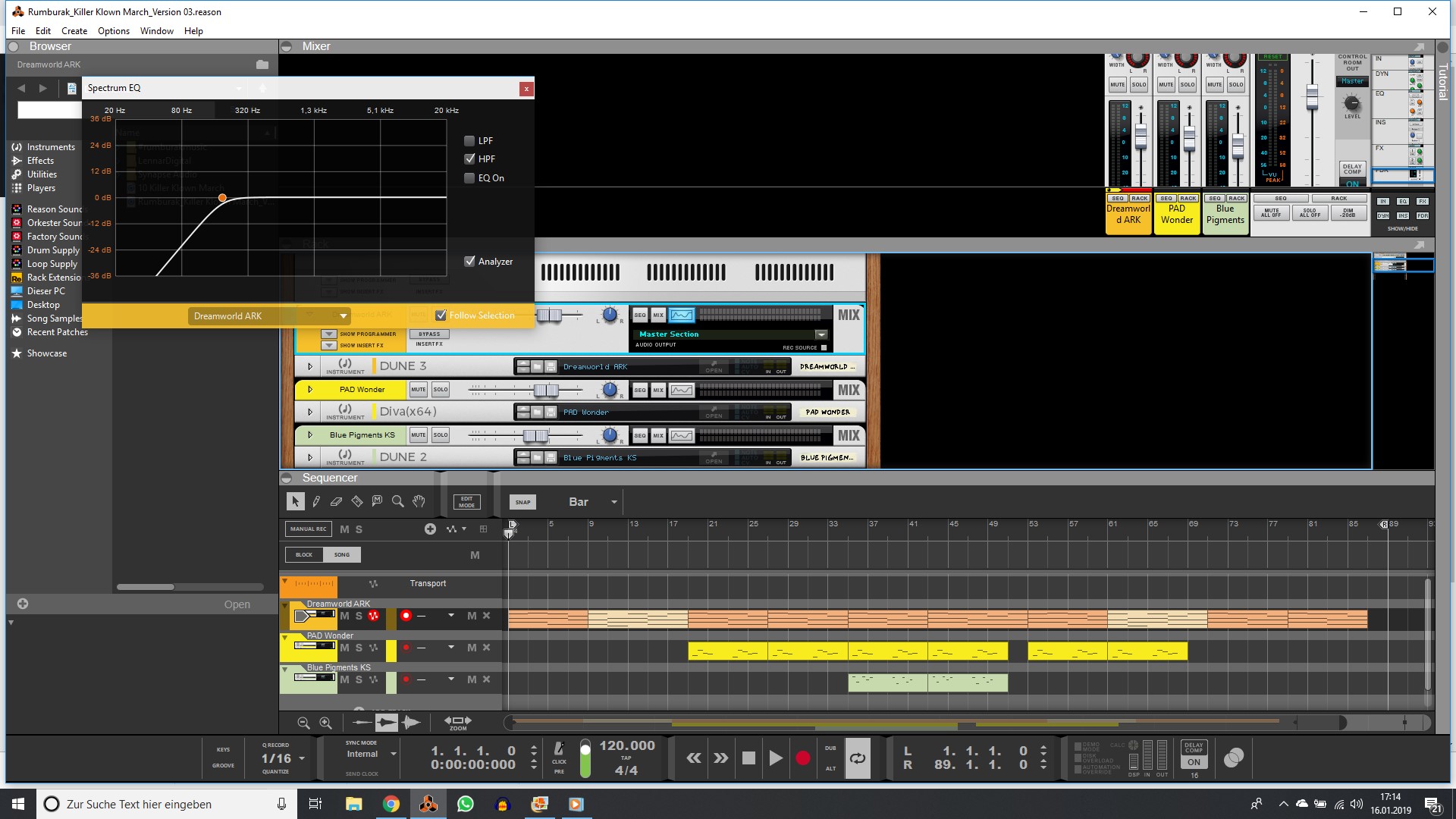Viewport: 1456px width, 819px height.
Task: Expand the DUNE 3 rack device
Action: 309,366
